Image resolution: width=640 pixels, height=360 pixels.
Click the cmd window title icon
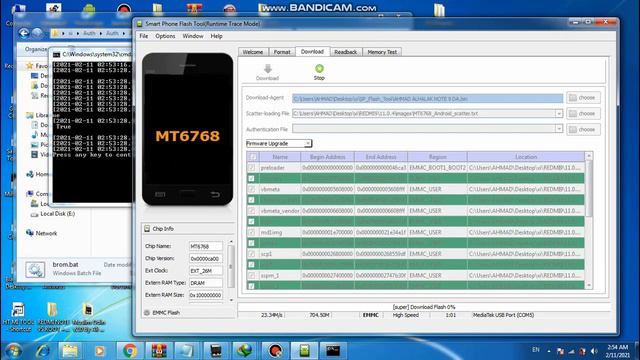56,54
